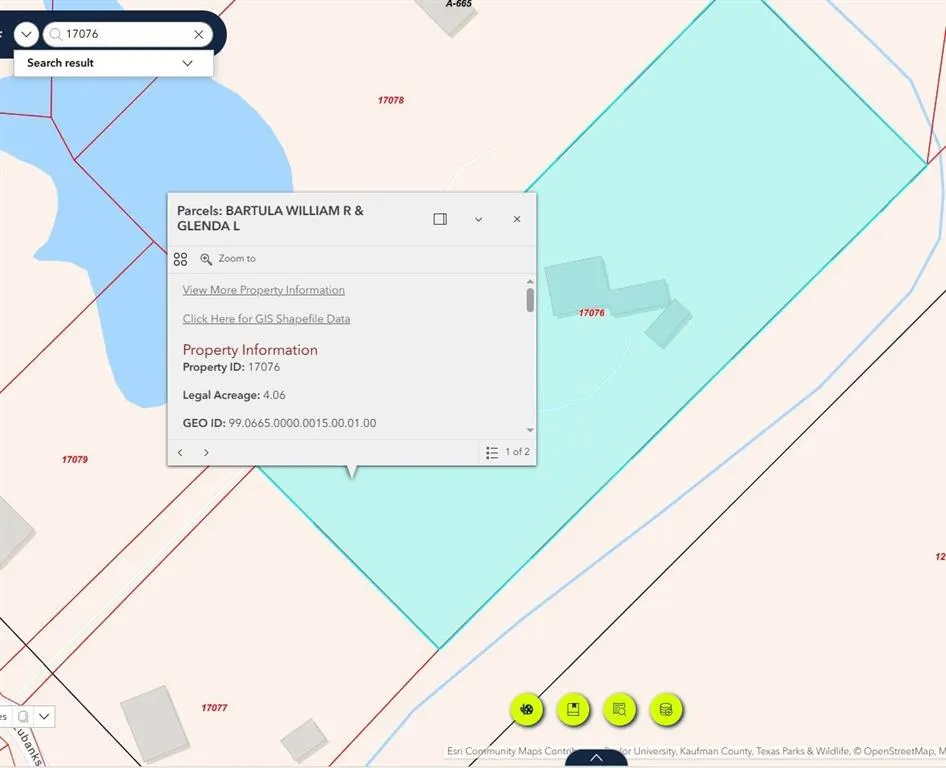Image resolution: width=946 pixels, height=768 pixels.
Task: Open the popup actions grid icon
Action: pos(180,259)
